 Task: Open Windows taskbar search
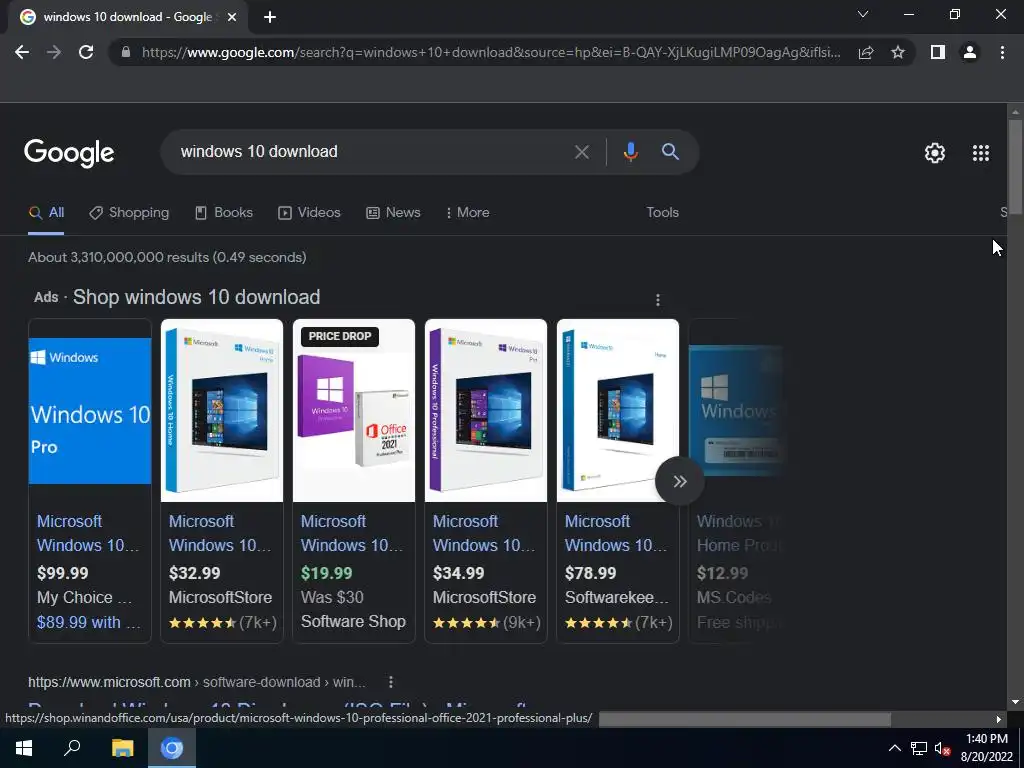72,748
